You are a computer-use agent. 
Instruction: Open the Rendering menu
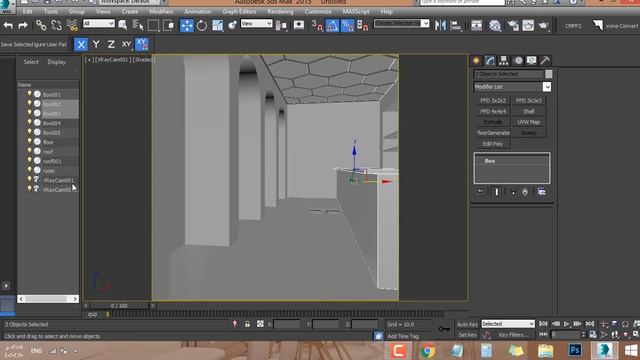[280, 11]
